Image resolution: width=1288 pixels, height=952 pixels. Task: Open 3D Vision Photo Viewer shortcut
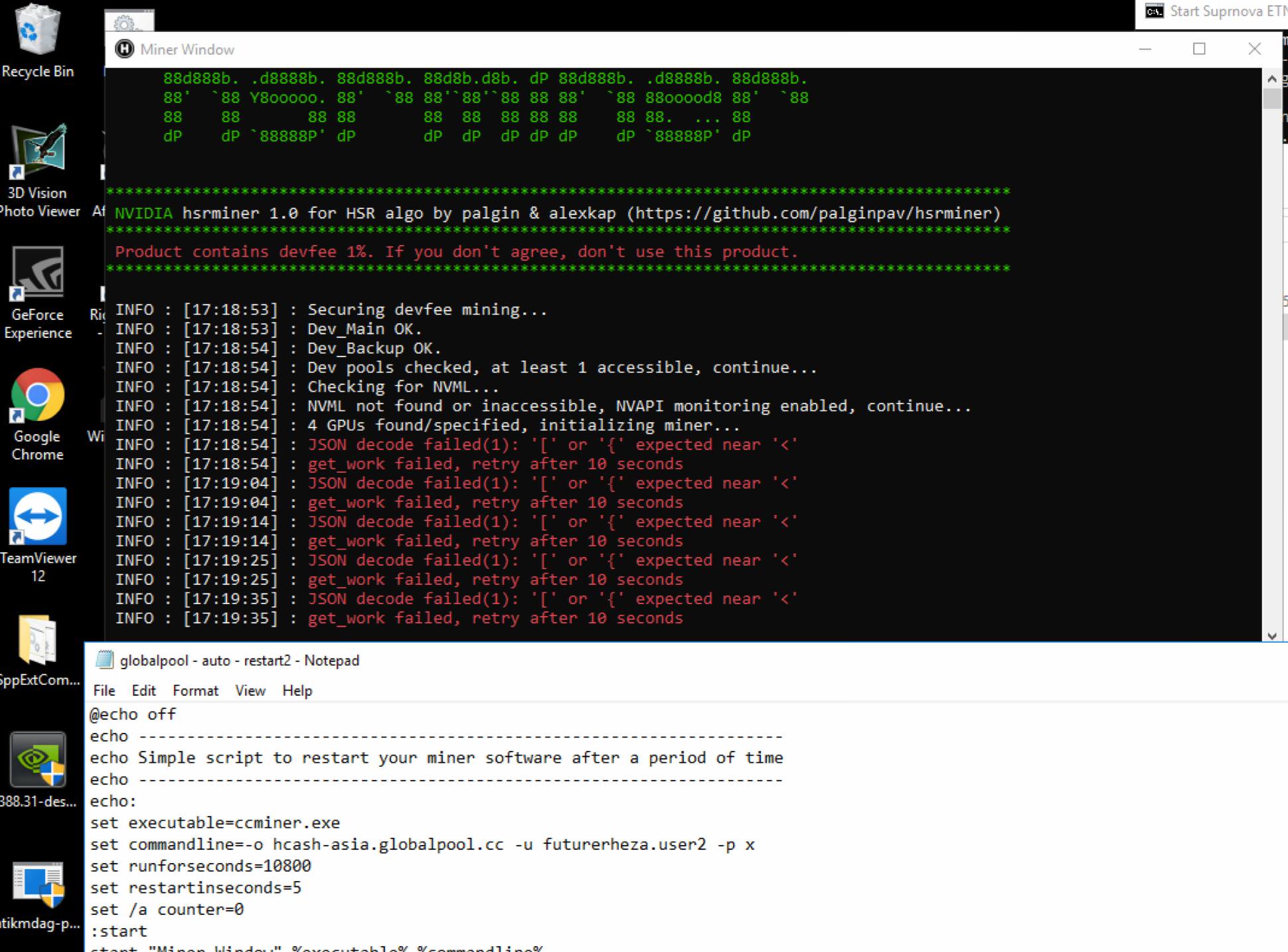tap(39, 171)
